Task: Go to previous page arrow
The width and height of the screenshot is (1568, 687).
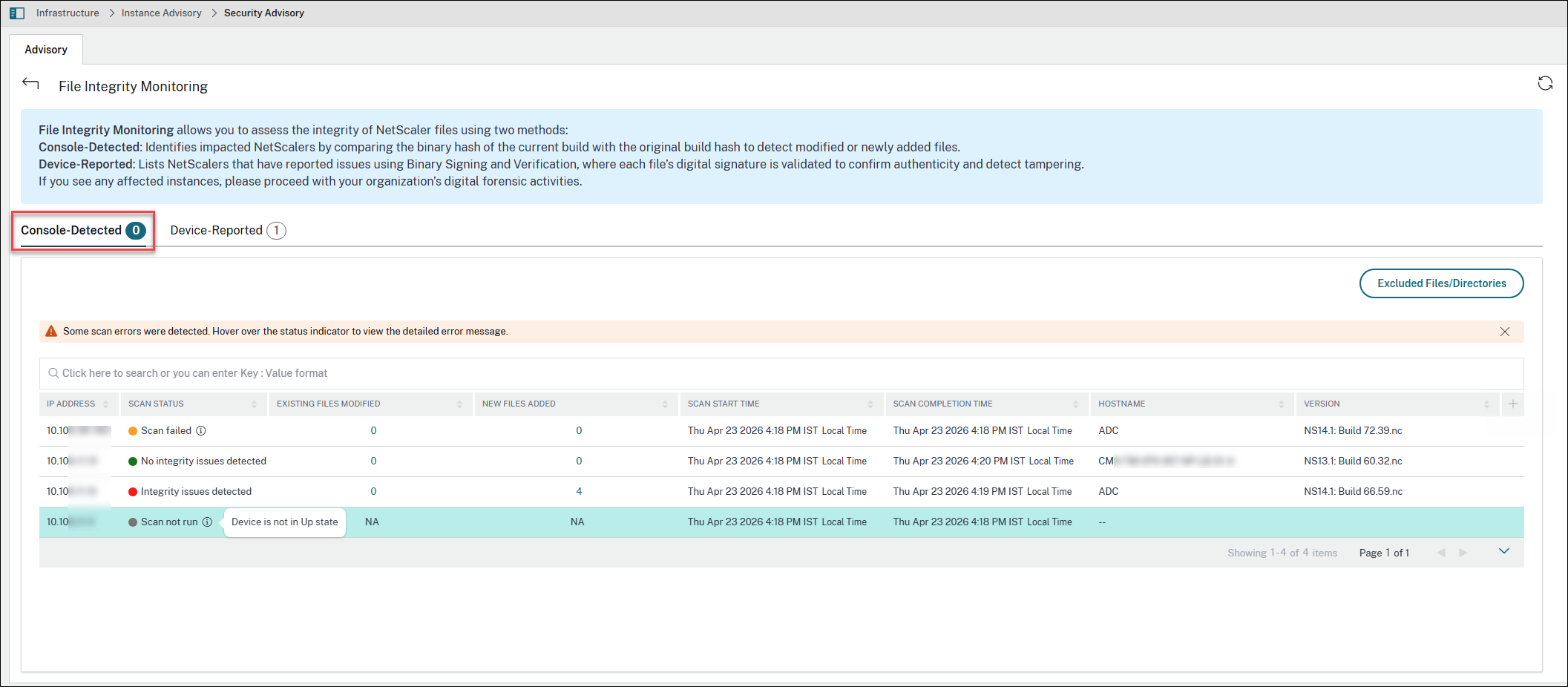Action: coord(1441,553)
